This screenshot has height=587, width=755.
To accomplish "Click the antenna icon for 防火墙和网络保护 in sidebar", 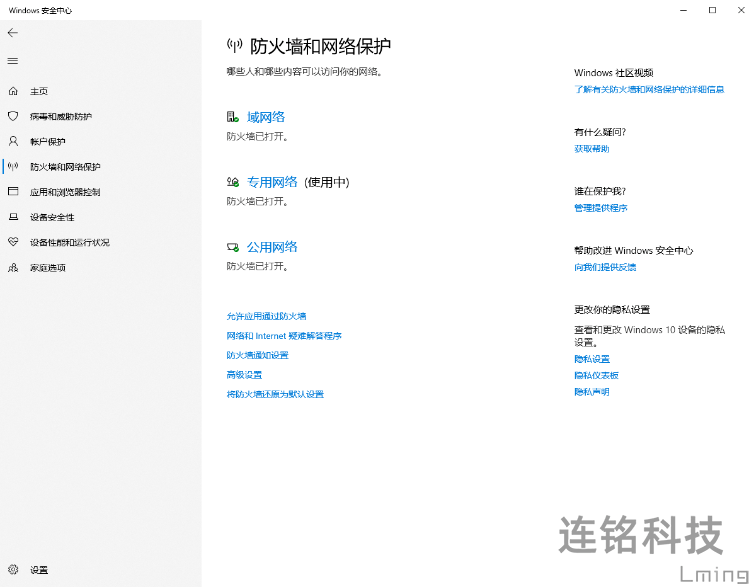I will 13,167.
